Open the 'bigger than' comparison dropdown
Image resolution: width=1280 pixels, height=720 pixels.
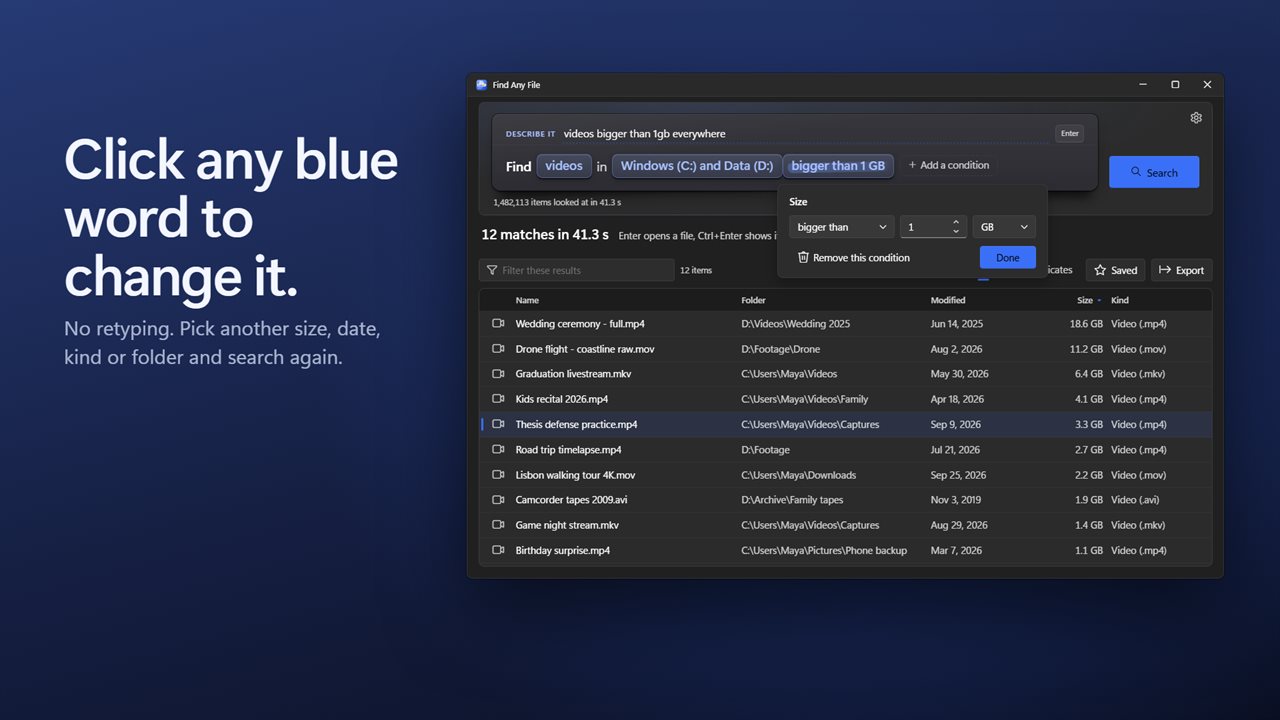click(842, 227)
